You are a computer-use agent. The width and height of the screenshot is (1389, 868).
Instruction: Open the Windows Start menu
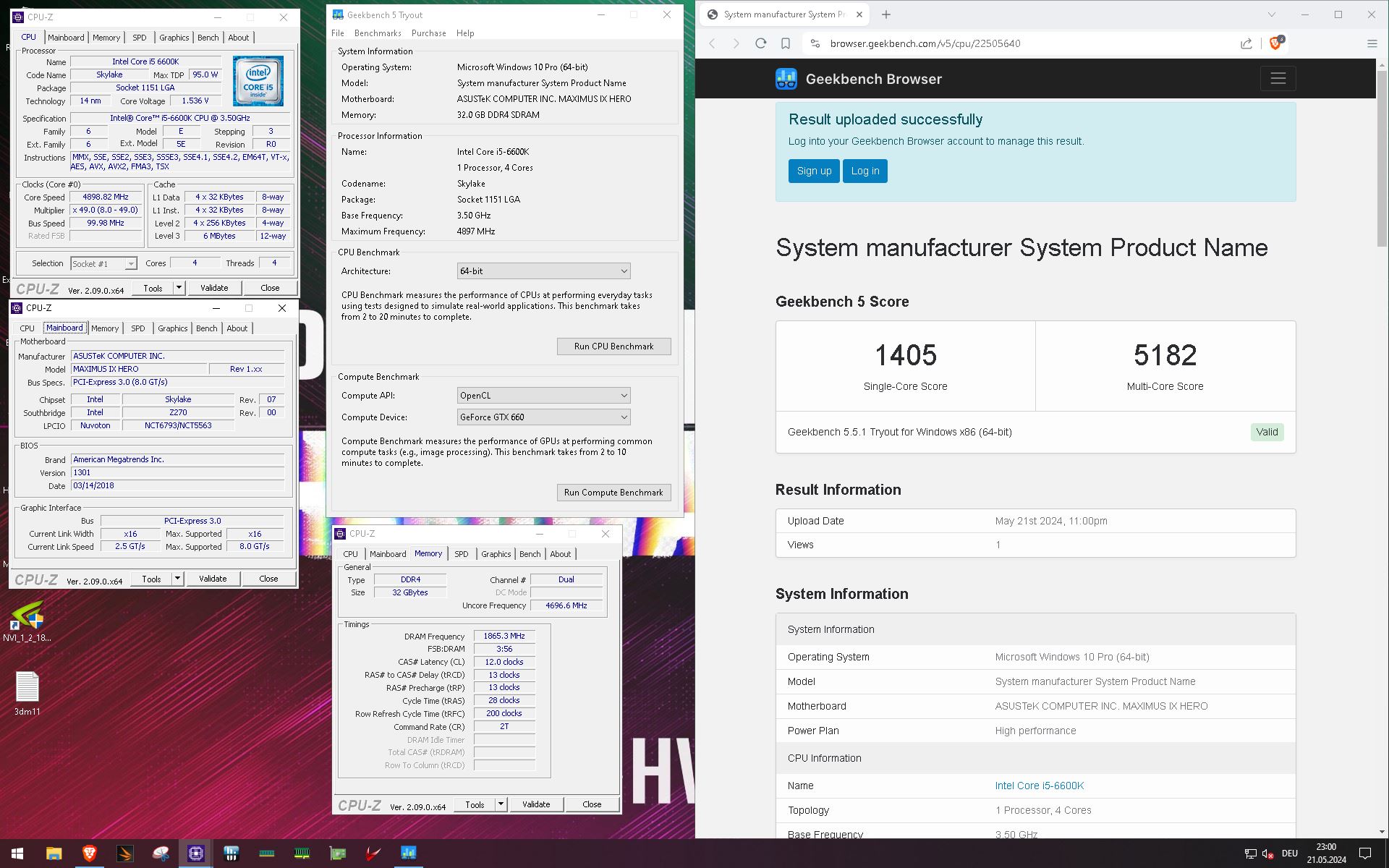click(17, 854)
